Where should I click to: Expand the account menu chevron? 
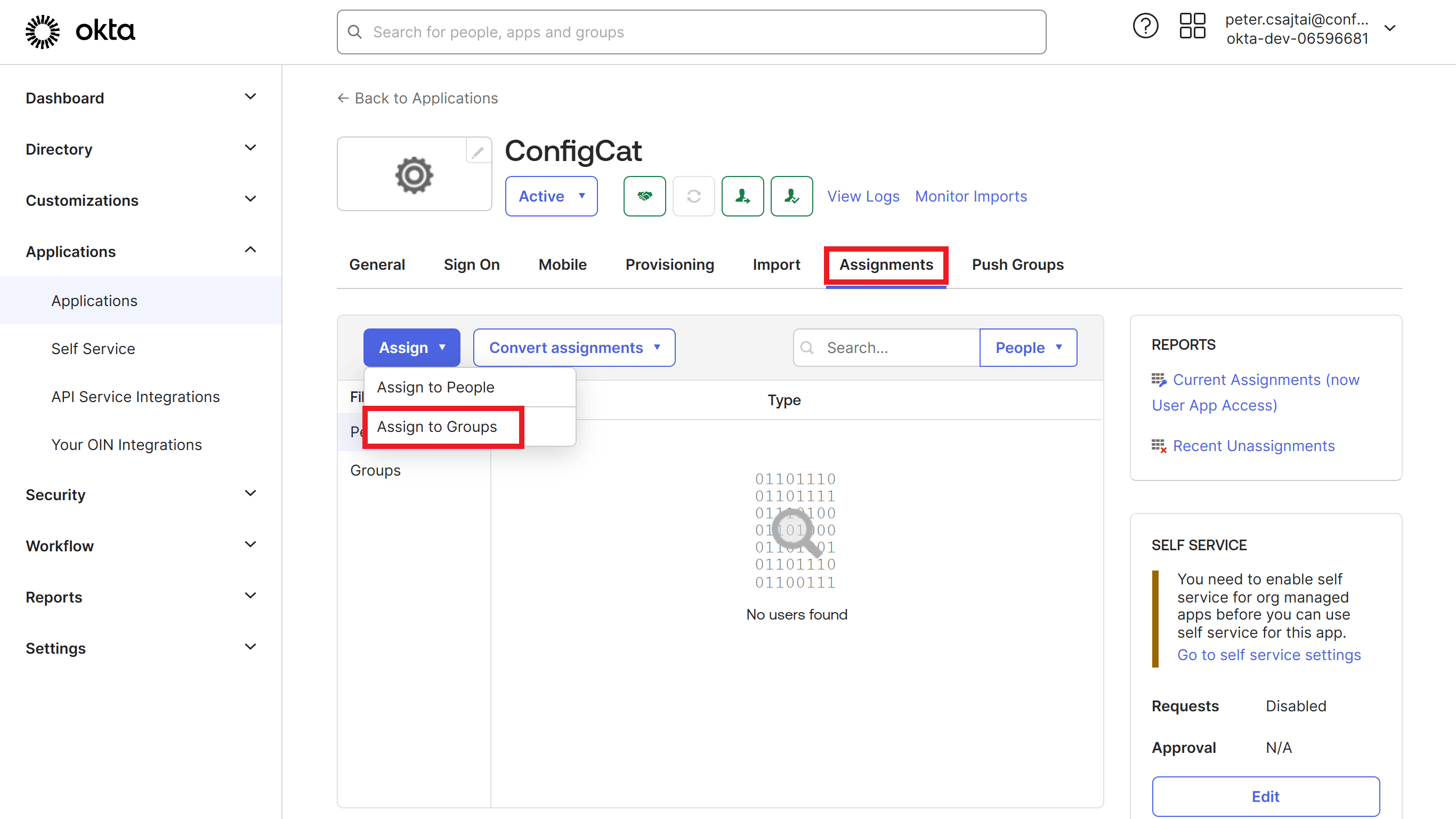[x=1391, y=27]
